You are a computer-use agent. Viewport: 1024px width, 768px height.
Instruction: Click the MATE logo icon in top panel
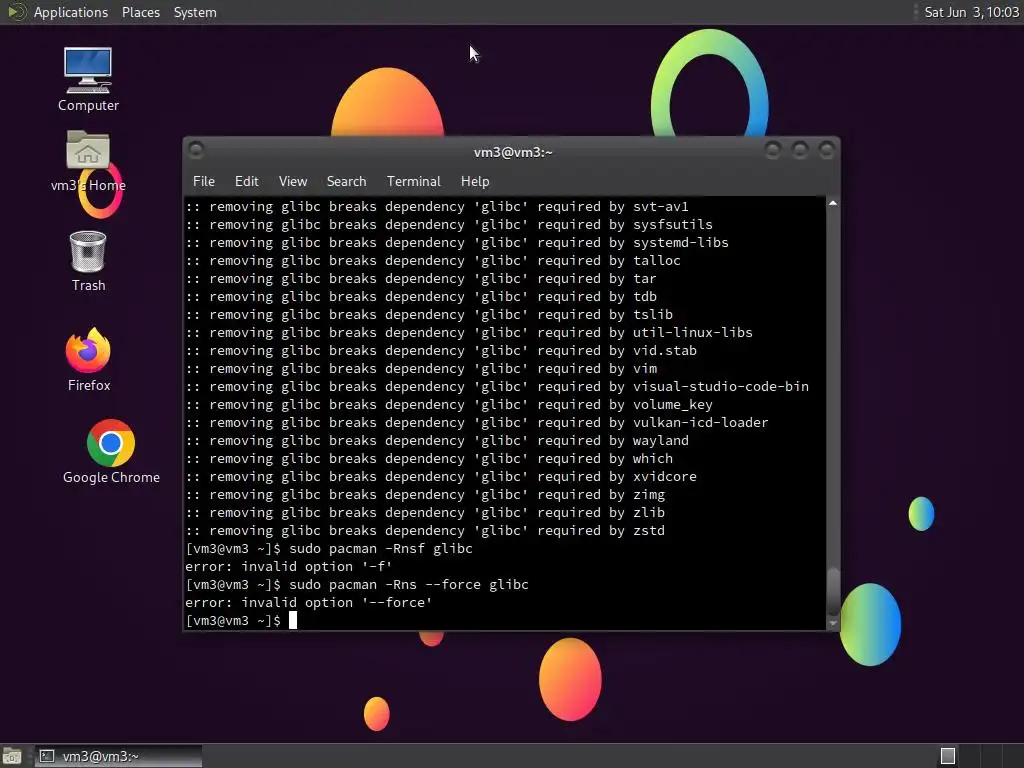tap(16, 12)
